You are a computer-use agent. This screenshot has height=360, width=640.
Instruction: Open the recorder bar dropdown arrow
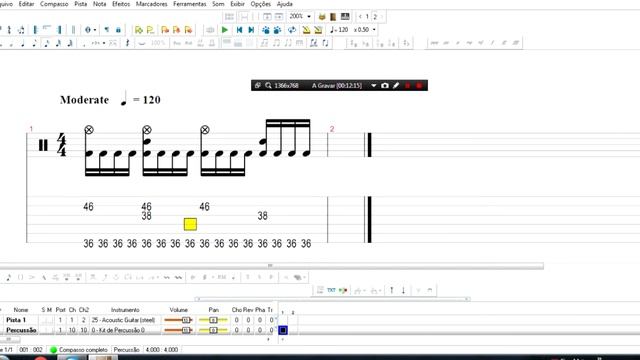373,86
